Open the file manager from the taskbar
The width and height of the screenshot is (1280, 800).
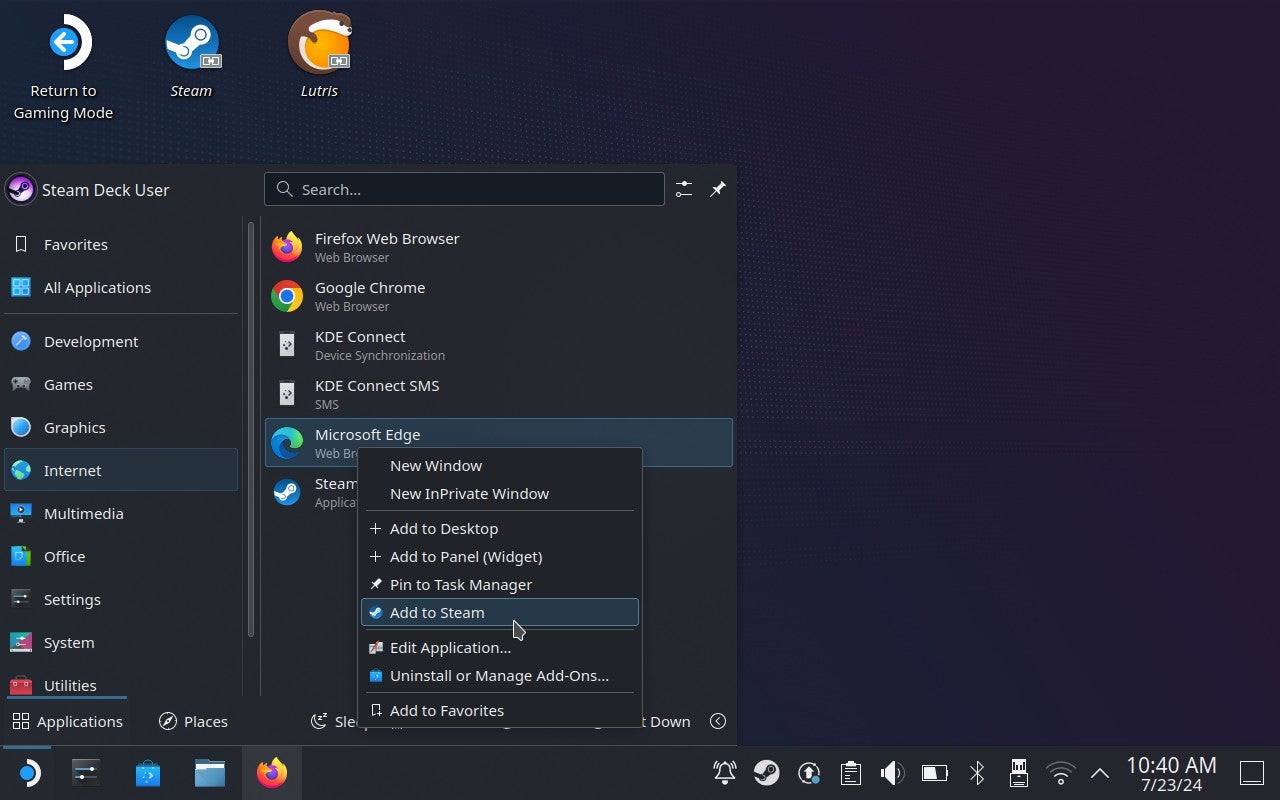(210, 772)
